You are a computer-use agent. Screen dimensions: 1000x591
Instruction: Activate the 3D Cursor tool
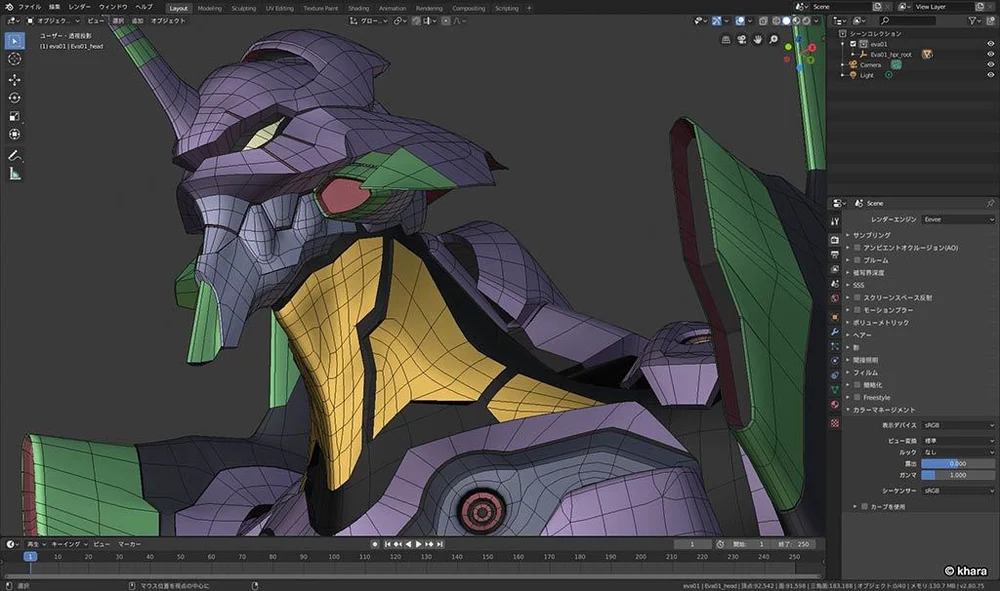(x=14, y=59)
